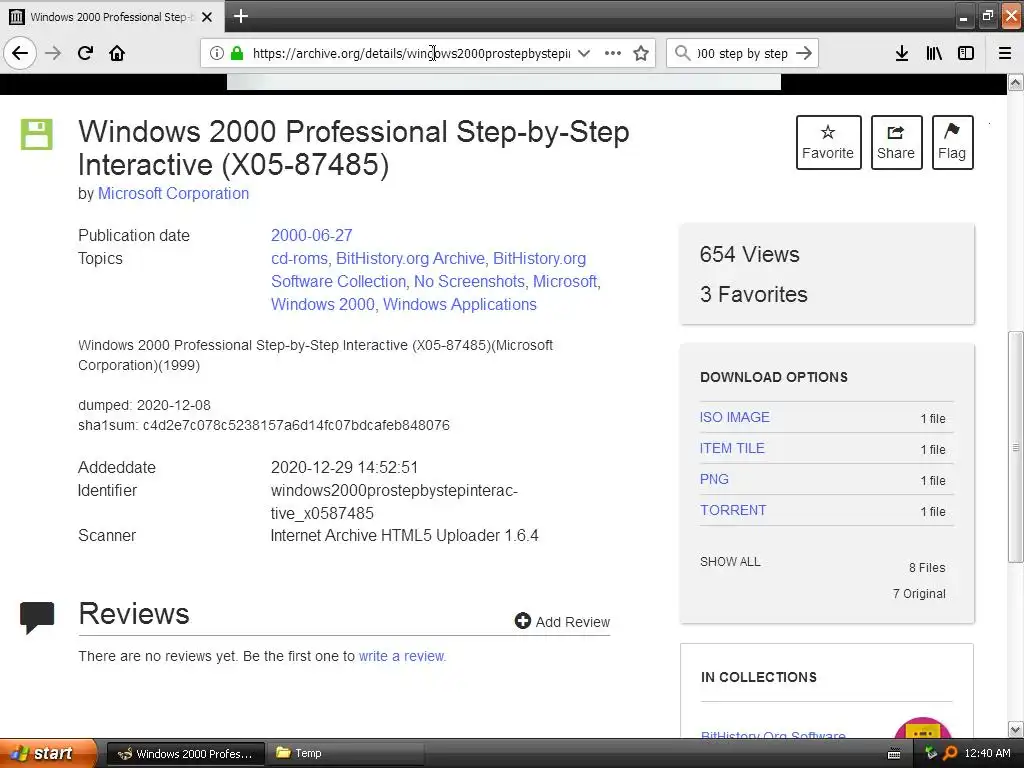Submit search with the arrow button

click(x=804, y=53)
